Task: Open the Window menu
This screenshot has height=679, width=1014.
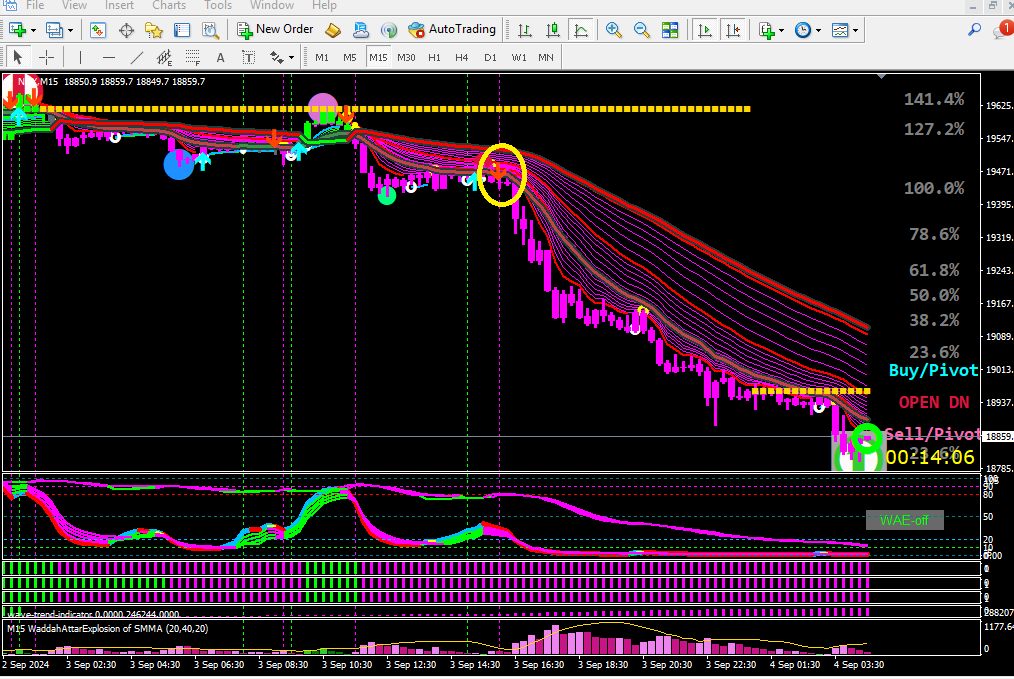Action: click(272, 5)
